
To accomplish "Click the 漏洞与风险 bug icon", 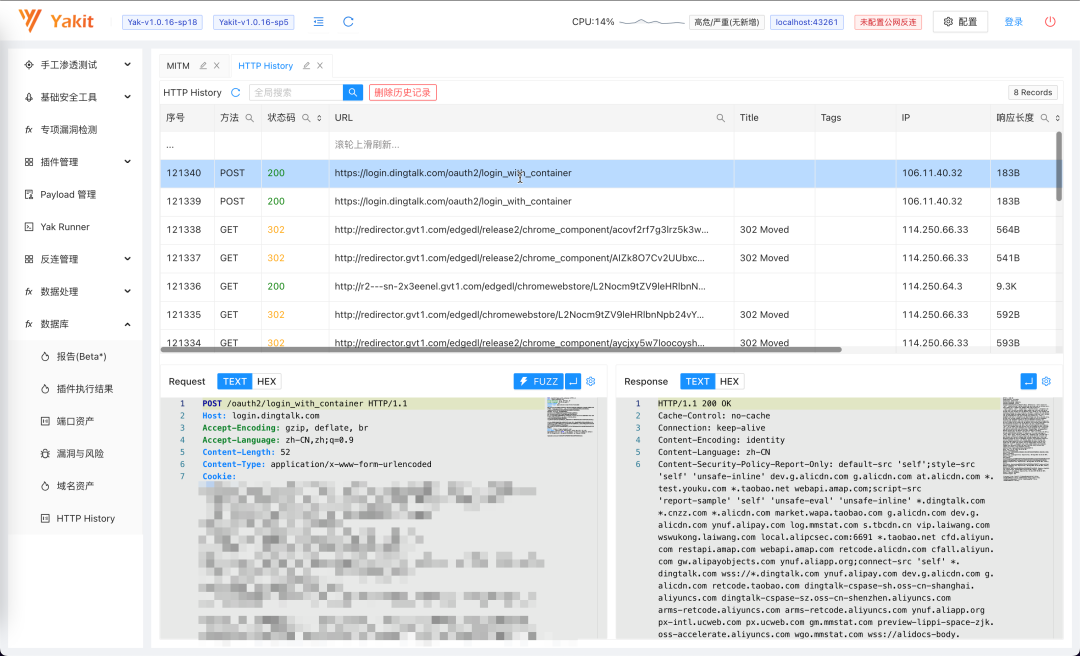I will tap(45, 453).
